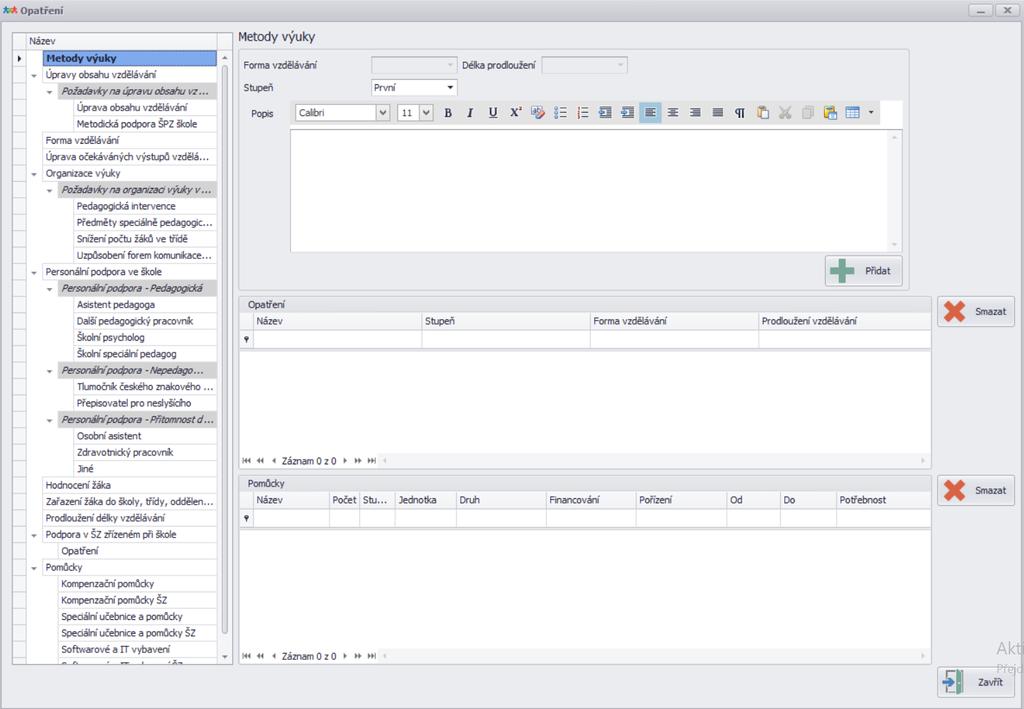Open the Forma vzdělávání combo box
Image resolution: width=1024 pixels, height=709 pixels.
(413, 65)
